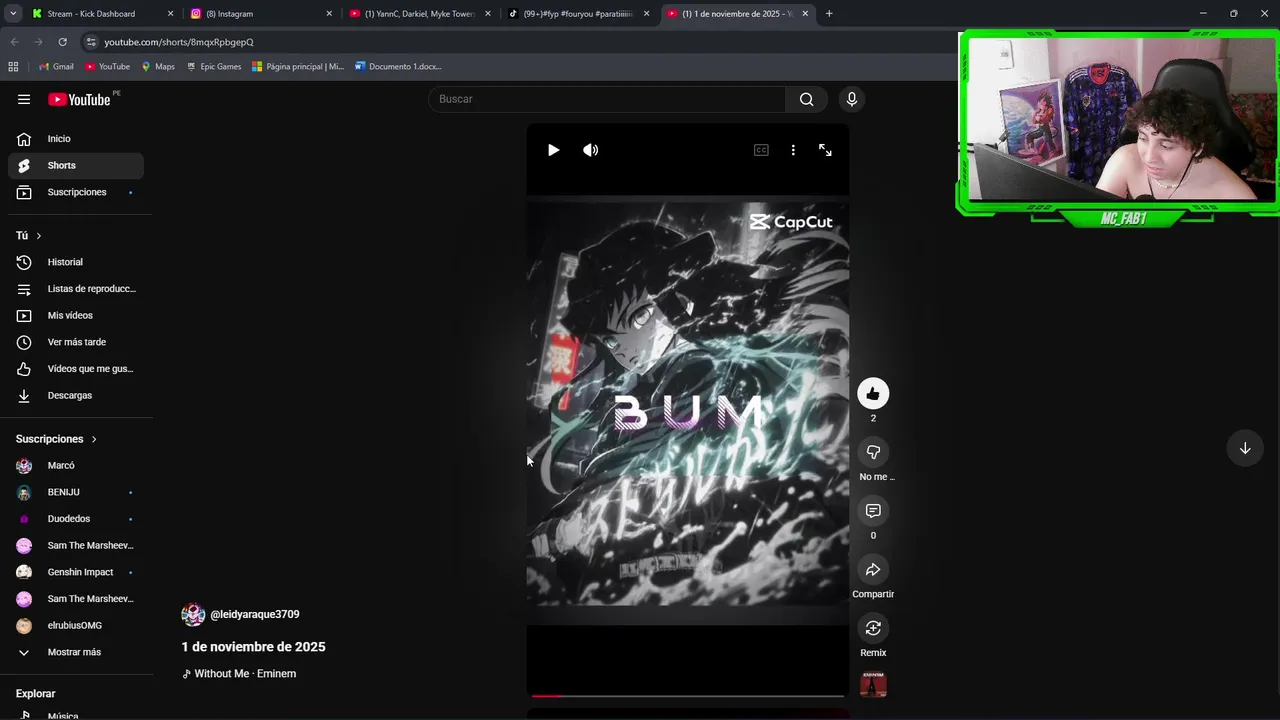The width and height of the screenshot is (1280, 720).
Task: Go to the next Short with down arrow
Action: point(1245,448)
